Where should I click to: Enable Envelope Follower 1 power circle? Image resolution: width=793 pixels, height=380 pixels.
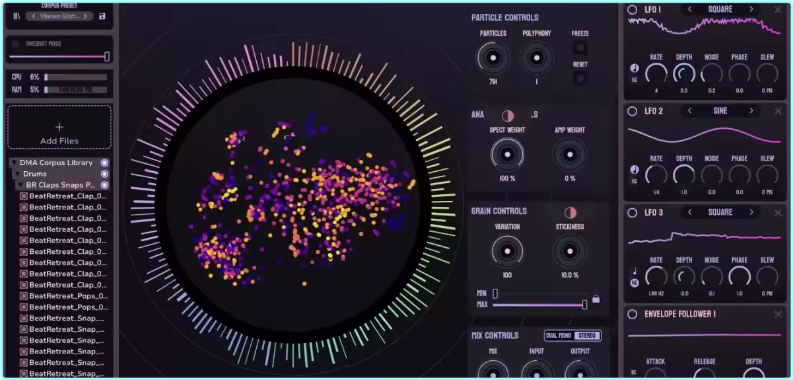click(632, 314)
